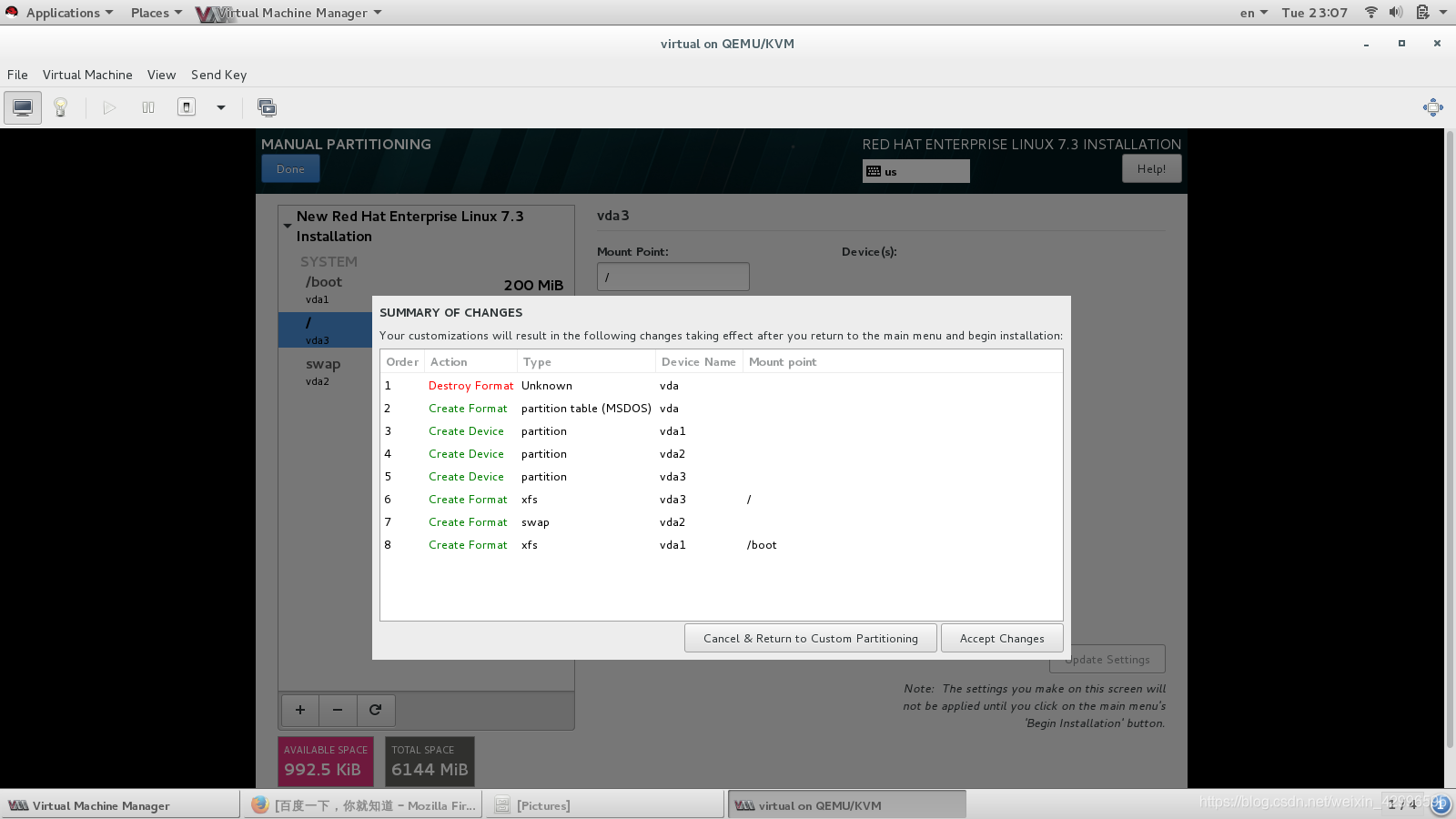Open the Virtual Machine menu
1456x819 pixels.
point(87,75)
